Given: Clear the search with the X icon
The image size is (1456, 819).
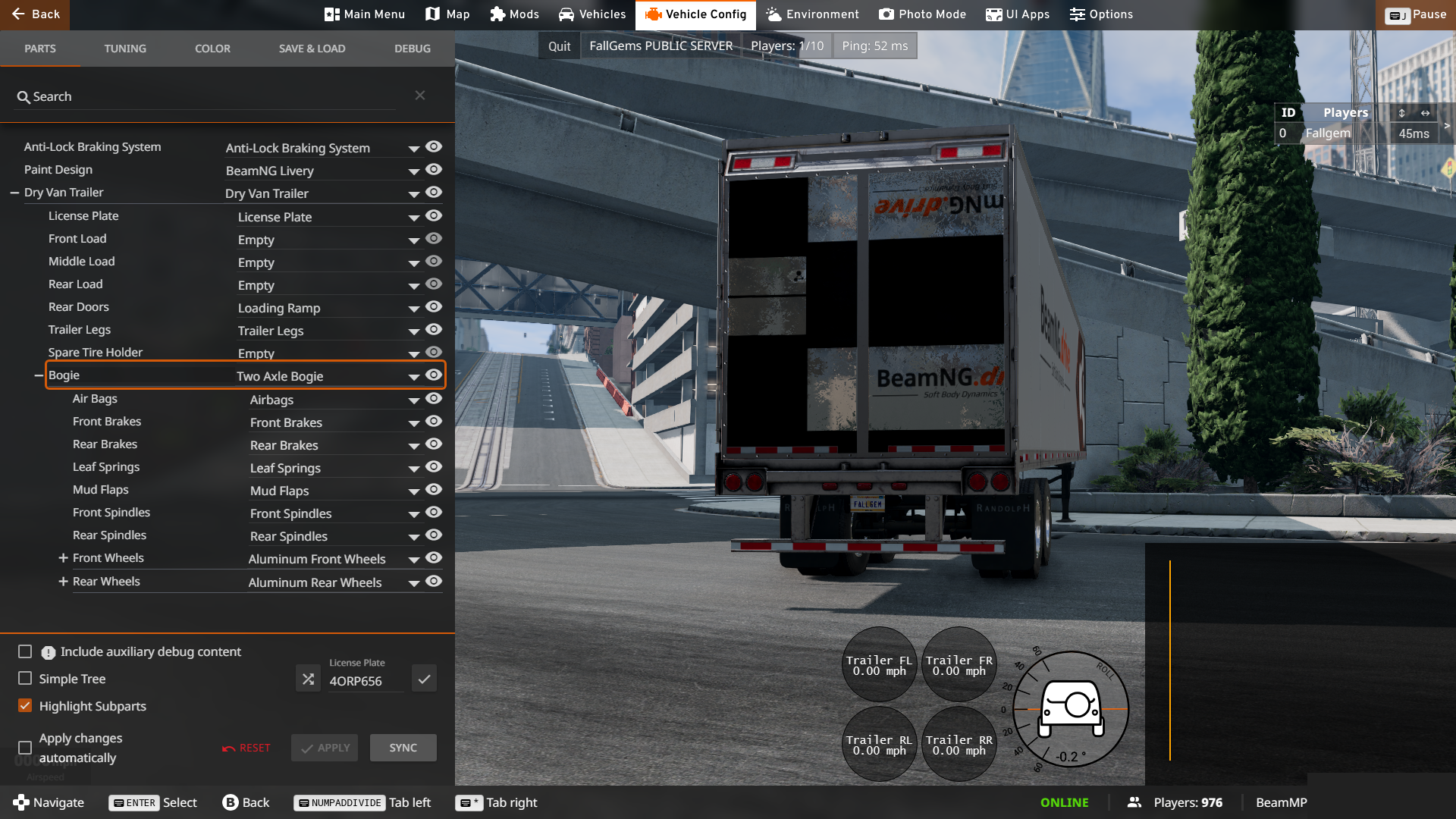Looking at the screenshot, I should point(420,95).
